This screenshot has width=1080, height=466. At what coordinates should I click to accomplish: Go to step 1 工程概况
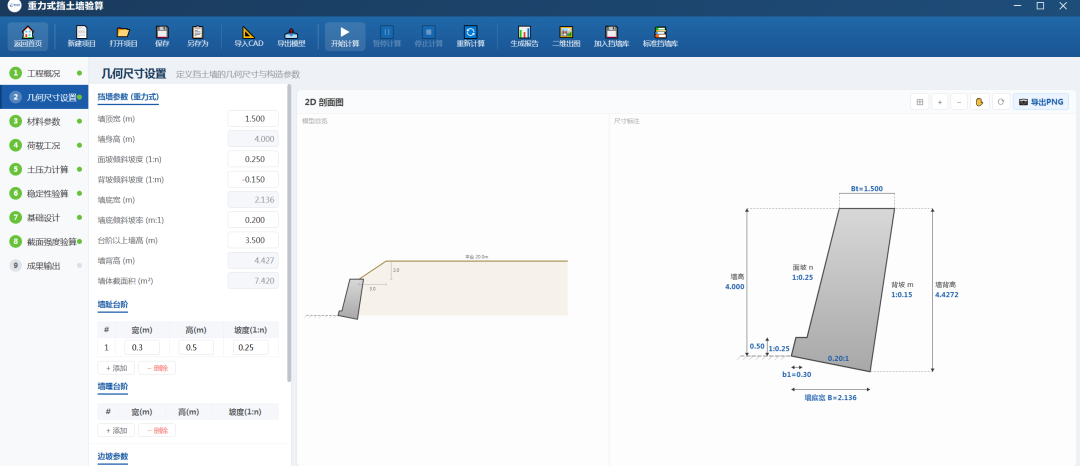(x=44, y=73)
